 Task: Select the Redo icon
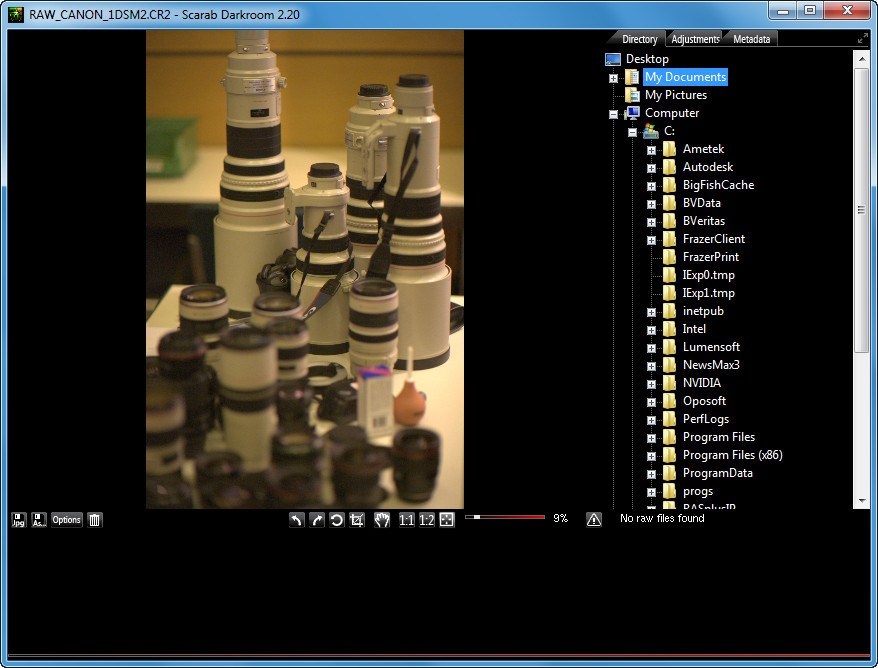tap(317, 519)
